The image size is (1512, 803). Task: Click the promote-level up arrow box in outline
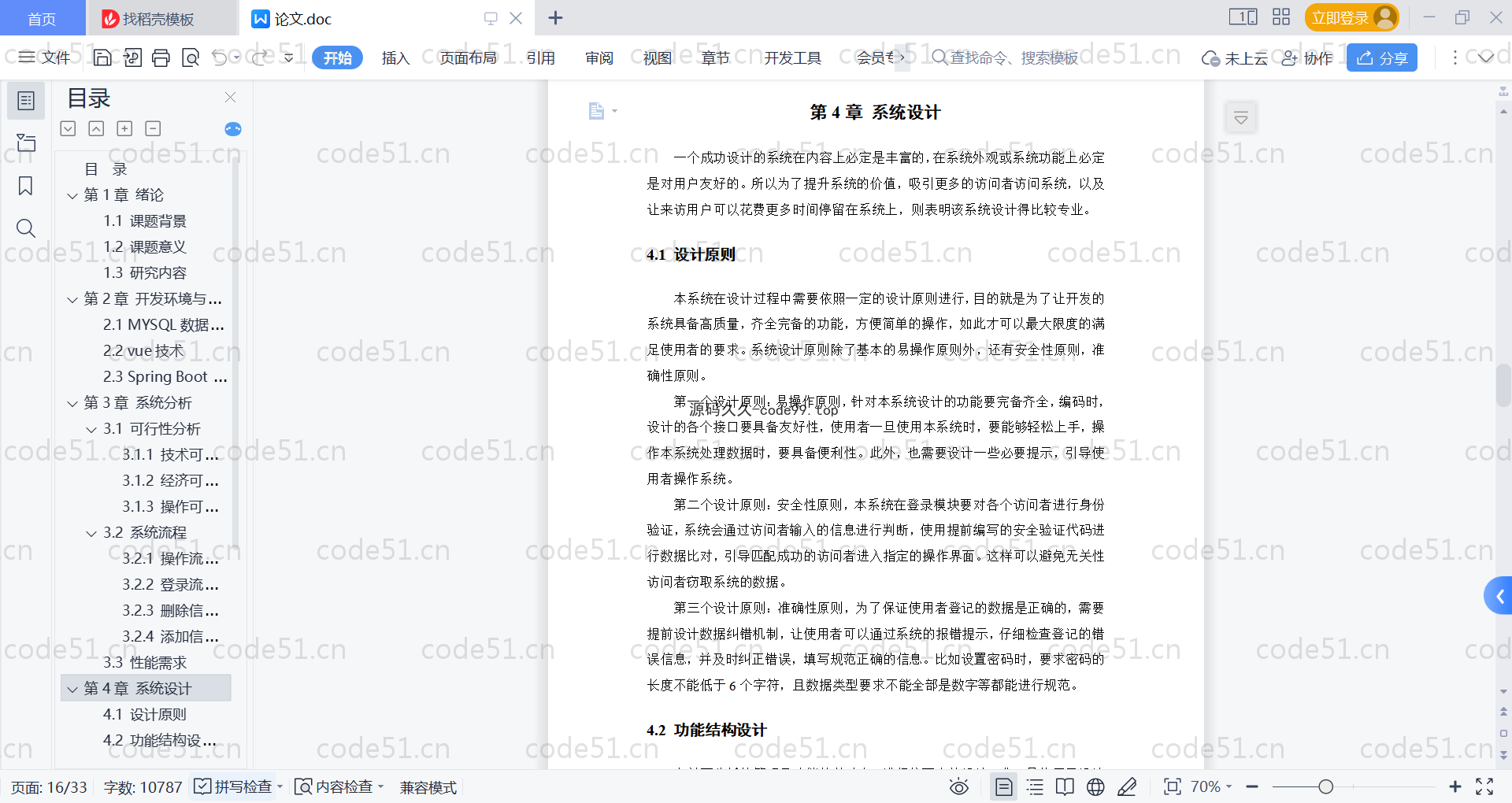[x=96, y=128]
